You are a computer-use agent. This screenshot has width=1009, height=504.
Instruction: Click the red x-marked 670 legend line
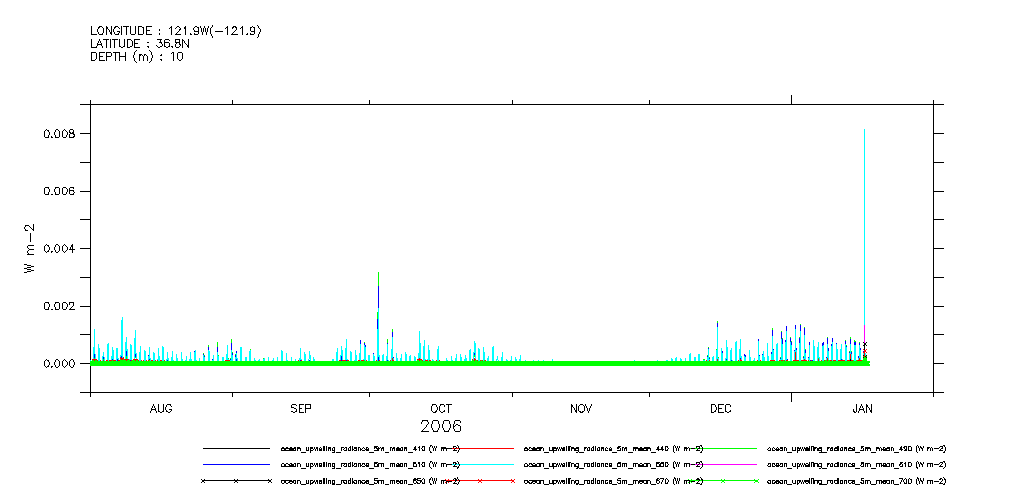click(479, 481)
